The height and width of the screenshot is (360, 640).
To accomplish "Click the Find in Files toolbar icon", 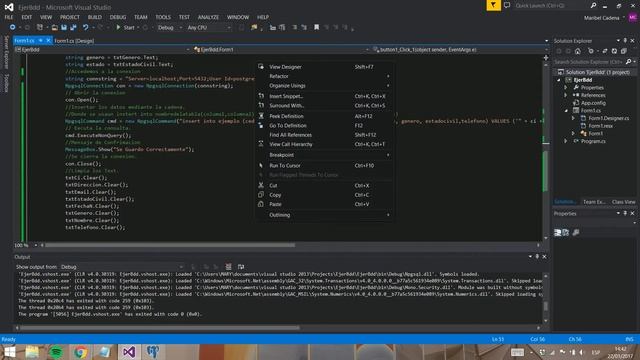I will click(254, 27).
